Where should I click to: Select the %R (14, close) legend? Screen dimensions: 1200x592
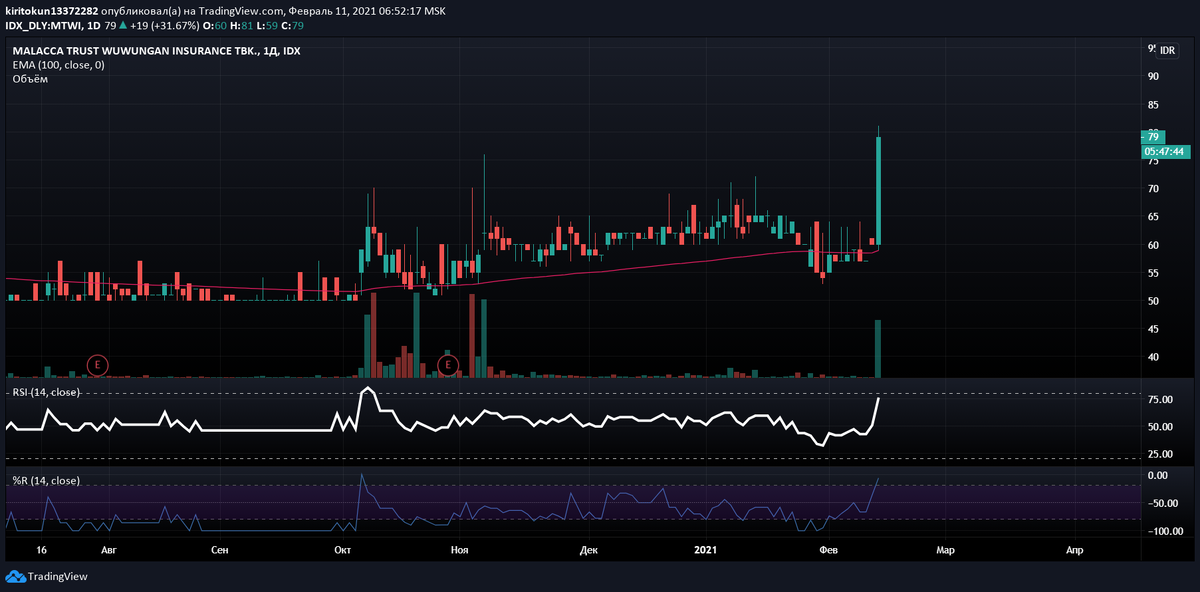point(46,481)
